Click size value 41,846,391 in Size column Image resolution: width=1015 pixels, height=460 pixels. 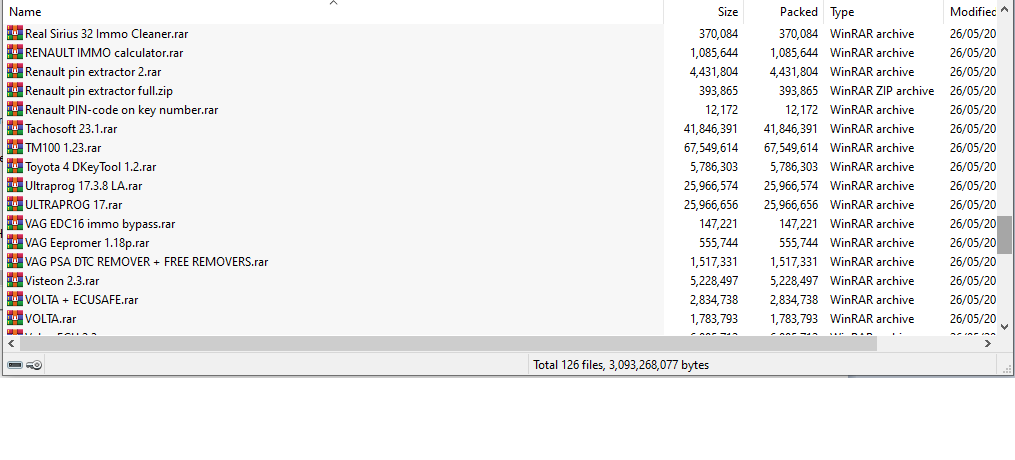pyautogui.click(x=710, y=129)
